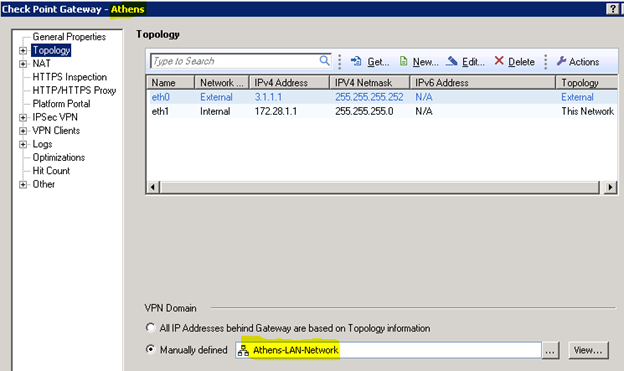The height and width of the screenshot is (371, 624).
Task: Click the 255.255.255.0 netmask cell
Action: (x=364, y=111)
